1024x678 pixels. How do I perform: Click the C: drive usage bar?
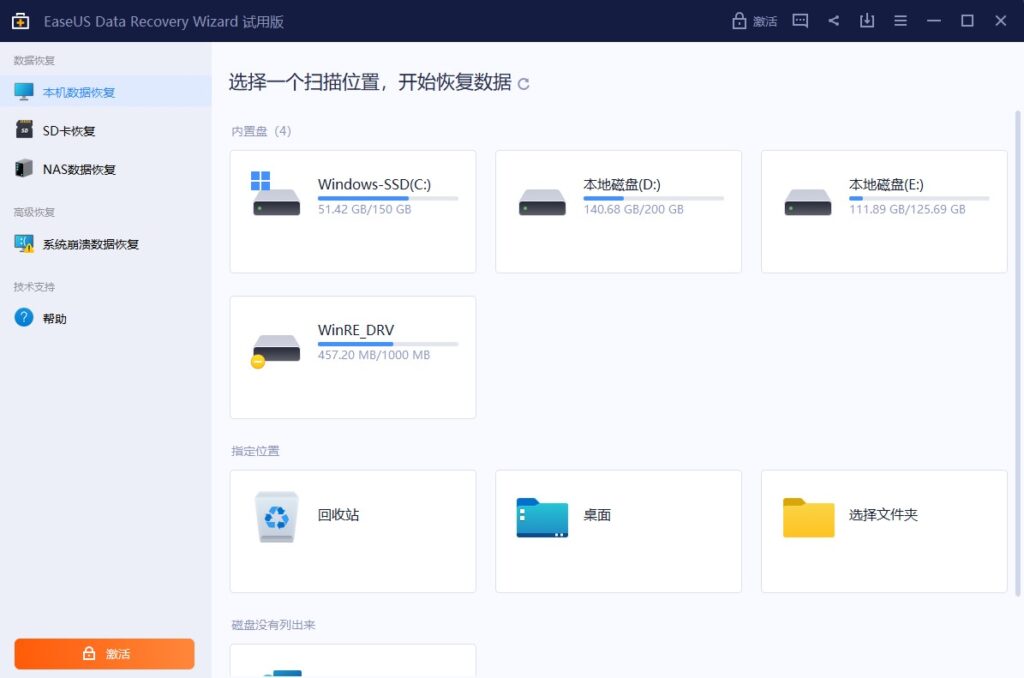point(388,198)
